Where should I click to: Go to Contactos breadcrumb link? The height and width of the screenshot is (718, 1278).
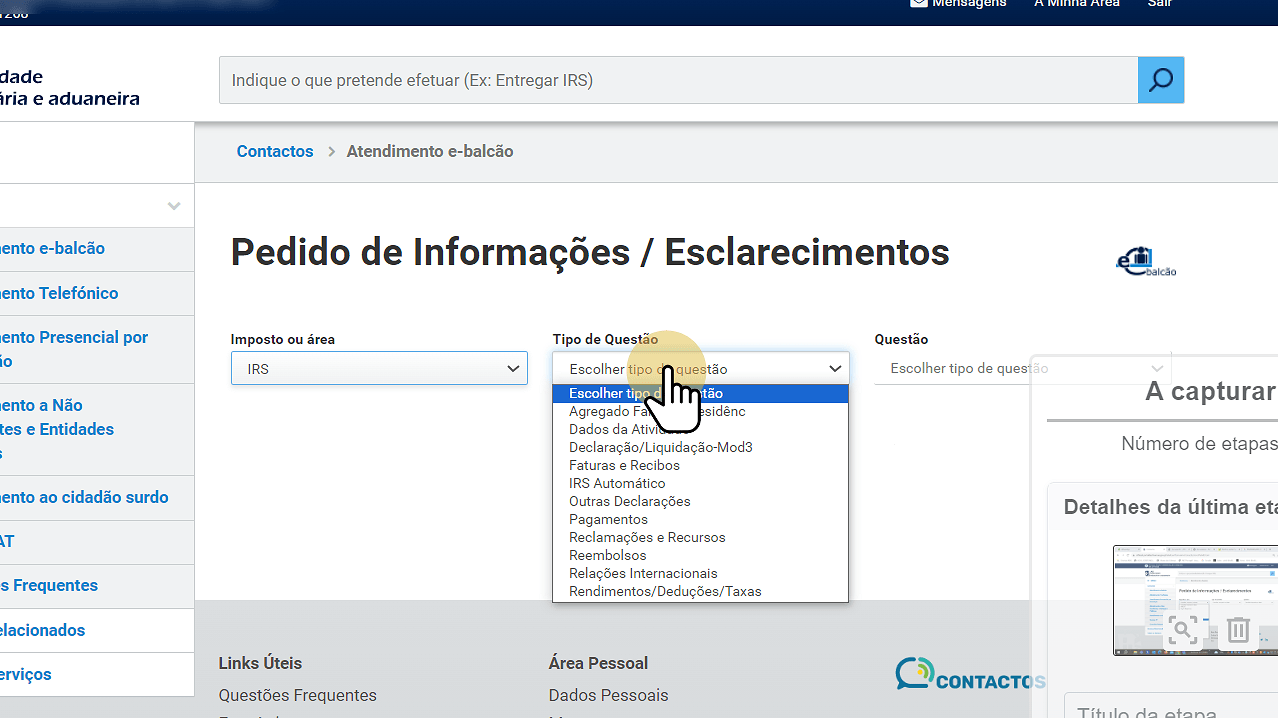click(x=275, y=152)
